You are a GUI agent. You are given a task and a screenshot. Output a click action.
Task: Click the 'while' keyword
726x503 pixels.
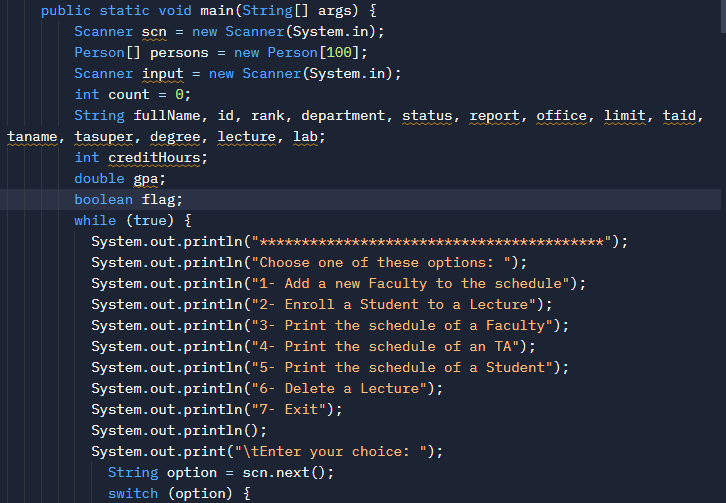click(x=95, y=220)
